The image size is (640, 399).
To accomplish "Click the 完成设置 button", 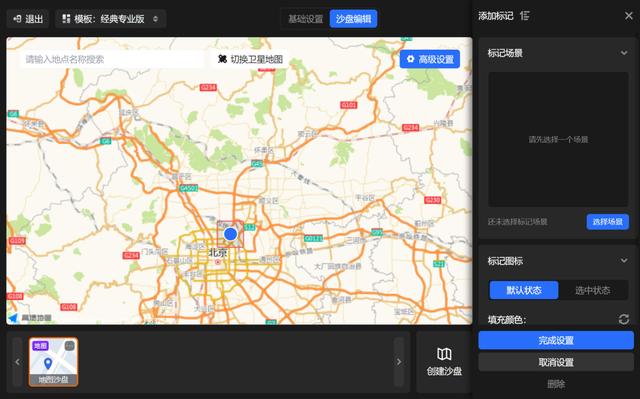I will [x=556, y=340].
